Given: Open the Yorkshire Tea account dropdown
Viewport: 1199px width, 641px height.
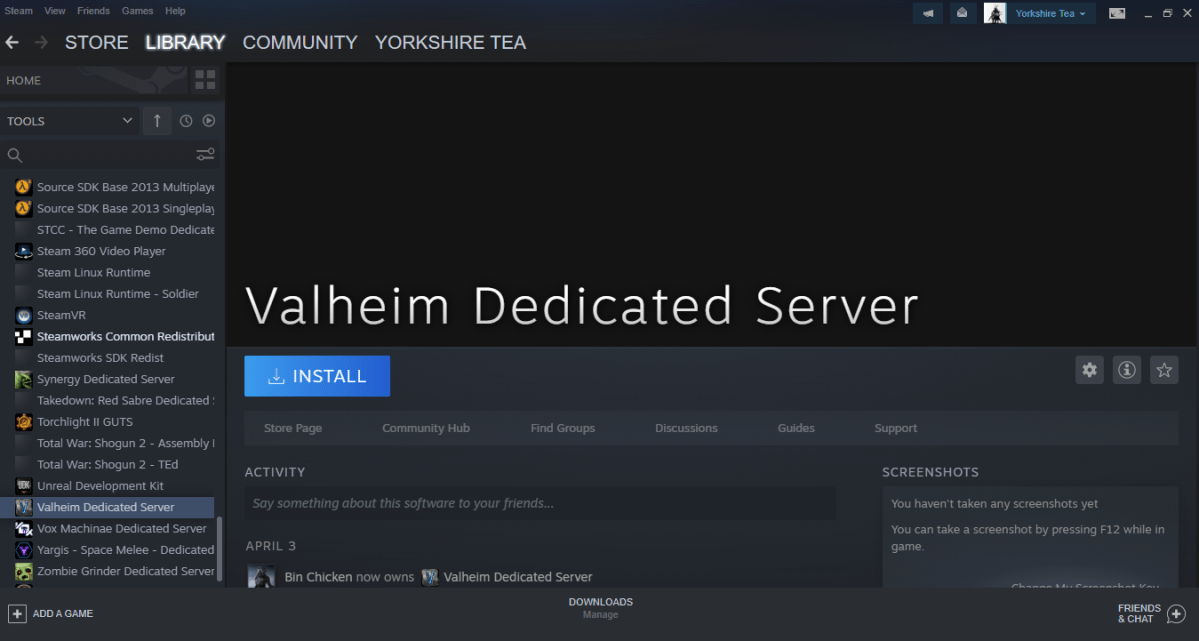Looking at the screenshot, I should coord(1050,13).
